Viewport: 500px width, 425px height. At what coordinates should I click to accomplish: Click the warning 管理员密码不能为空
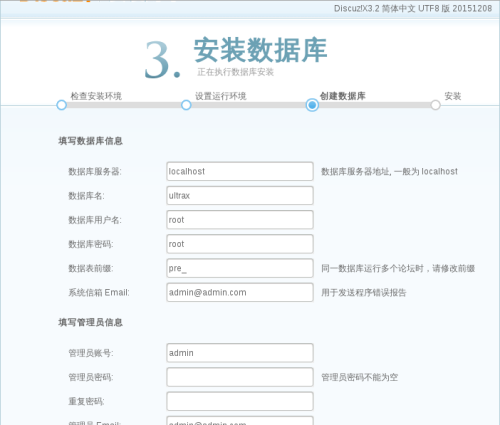pyautogui.click(x=360, y=377)
